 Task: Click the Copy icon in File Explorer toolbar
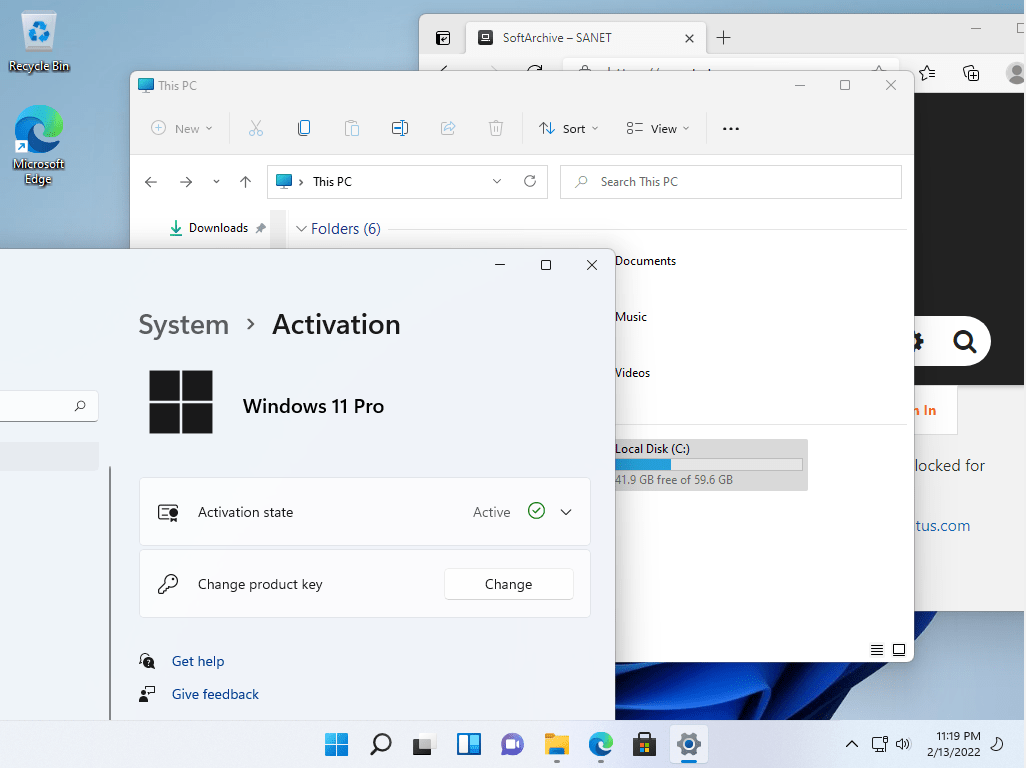(304, 128)
